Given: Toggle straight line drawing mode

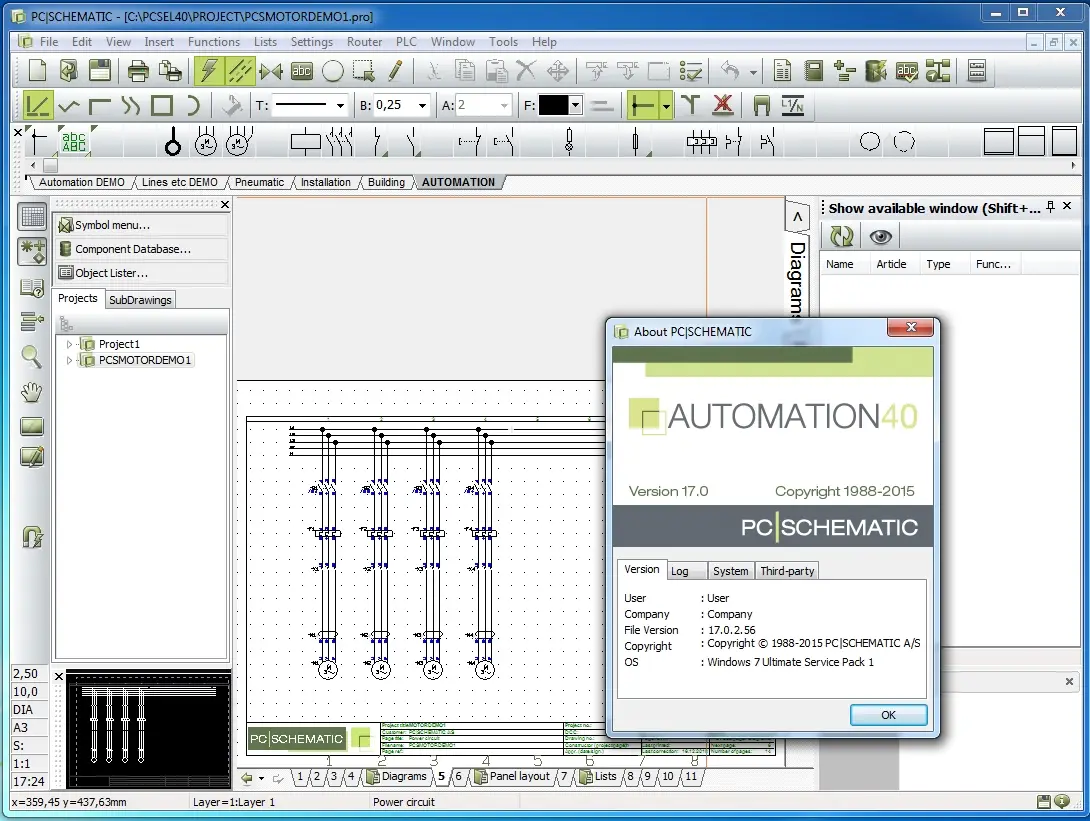Looking at the screenshot, I should [37, 106].
